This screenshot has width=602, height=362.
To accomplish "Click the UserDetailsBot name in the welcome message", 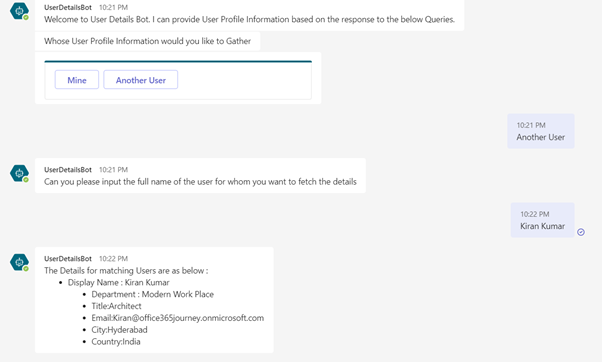I will click(68, 7).
